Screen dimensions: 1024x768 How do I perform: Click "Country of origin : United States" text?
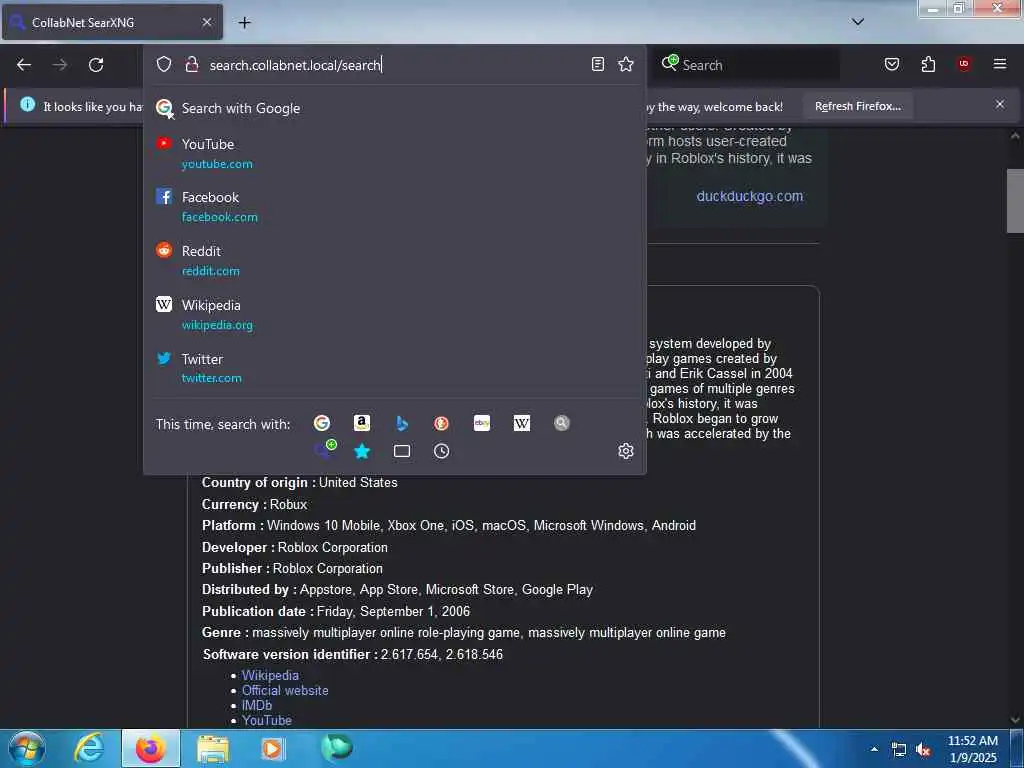(x=299, y=483)
